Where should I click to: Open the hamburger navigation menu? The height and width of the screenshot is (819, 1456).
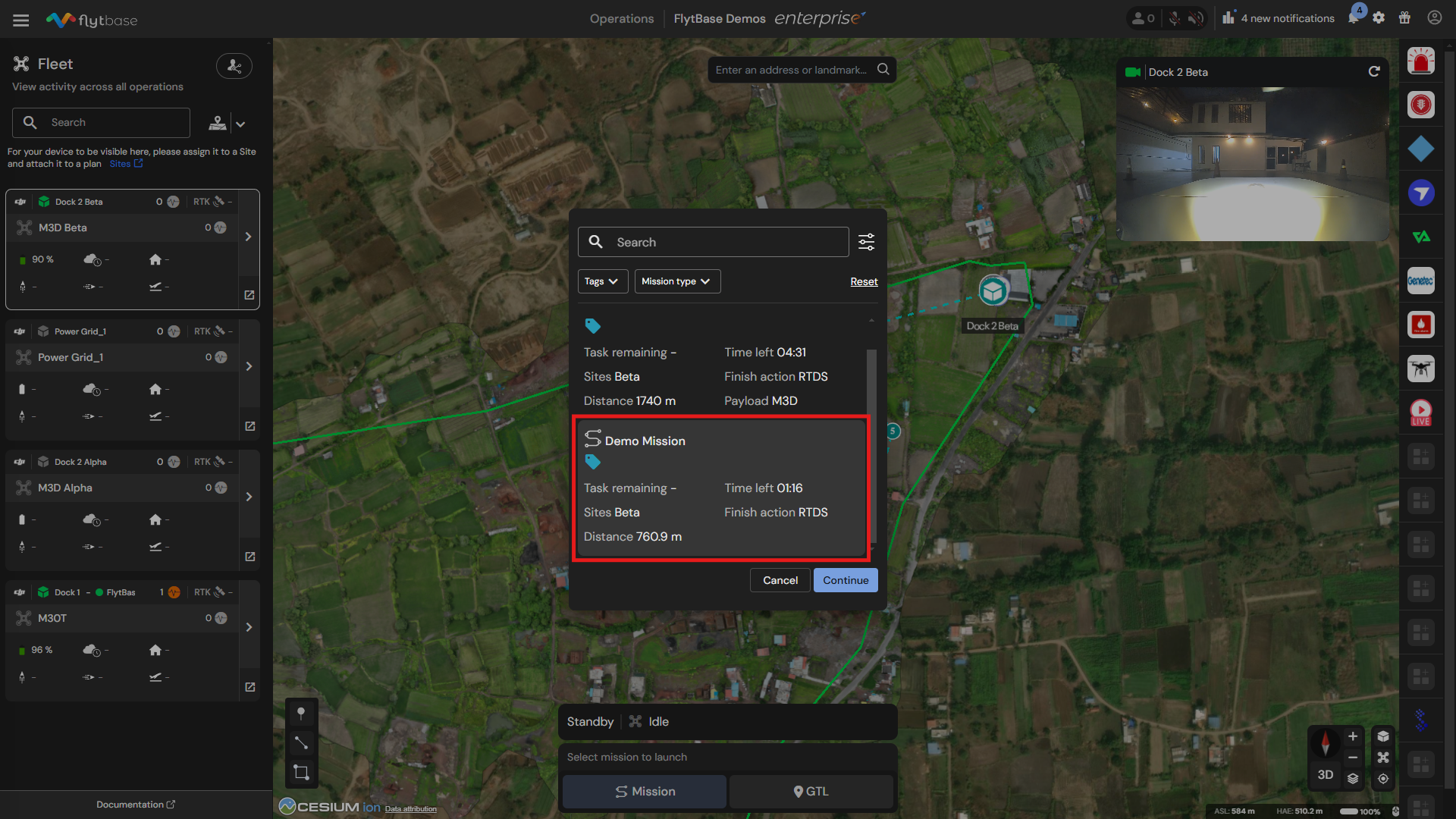21,20
